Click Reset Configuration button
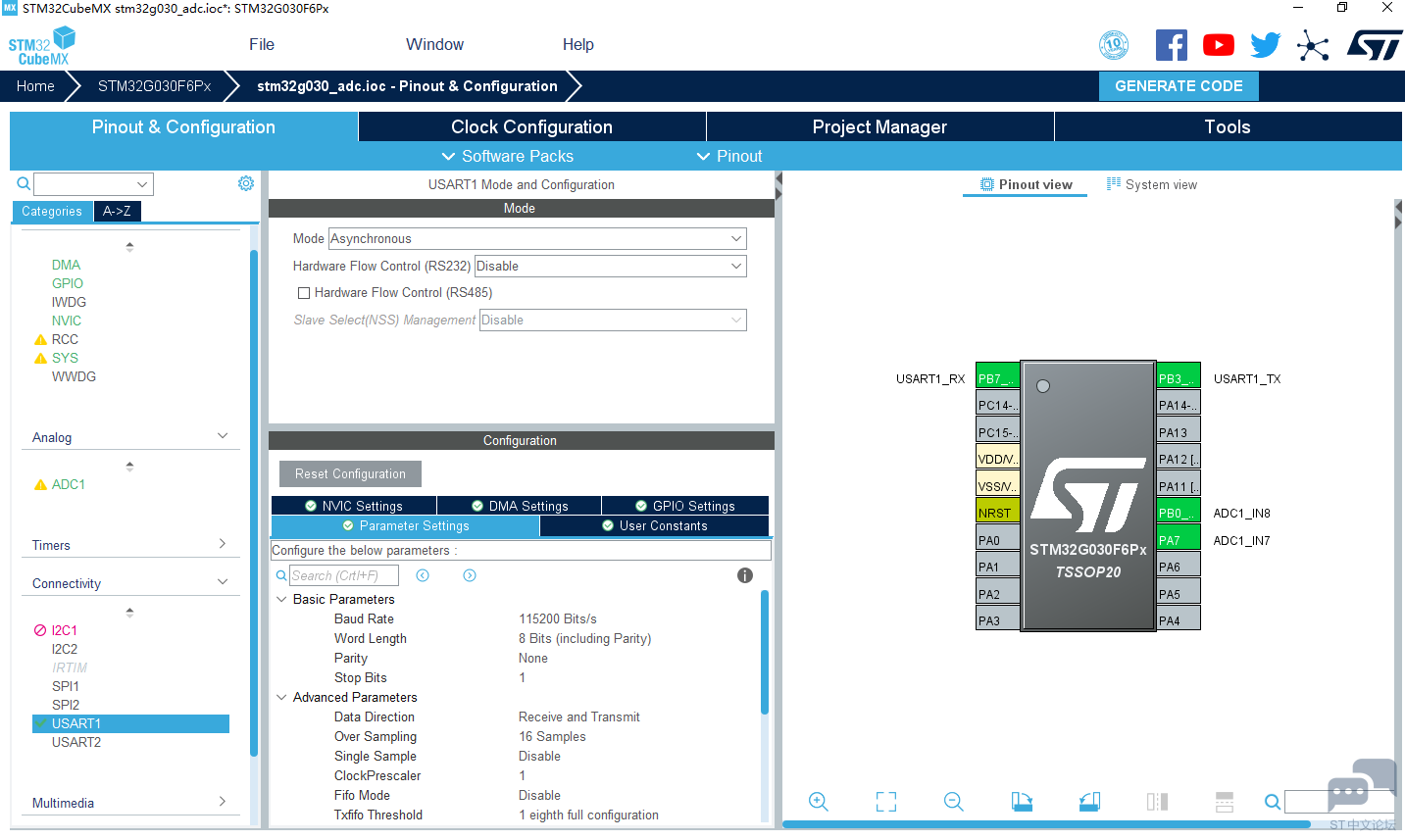 [350, 473]
